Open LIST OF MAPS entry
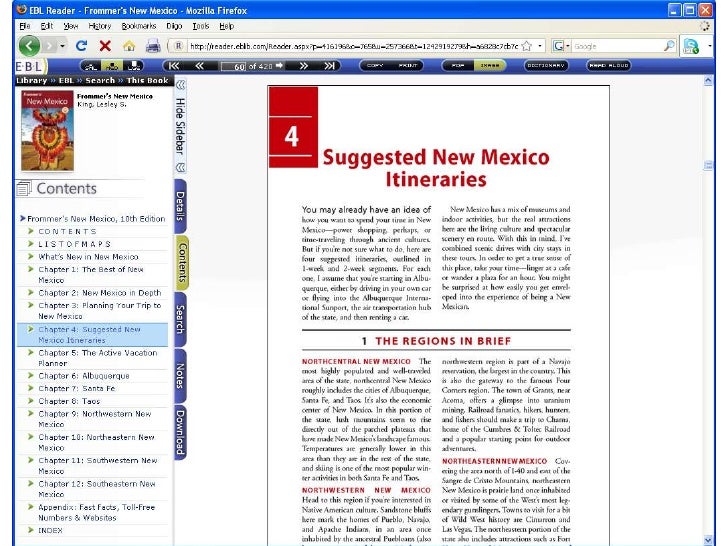Screen dimensions: 728x546 [74, 244]
